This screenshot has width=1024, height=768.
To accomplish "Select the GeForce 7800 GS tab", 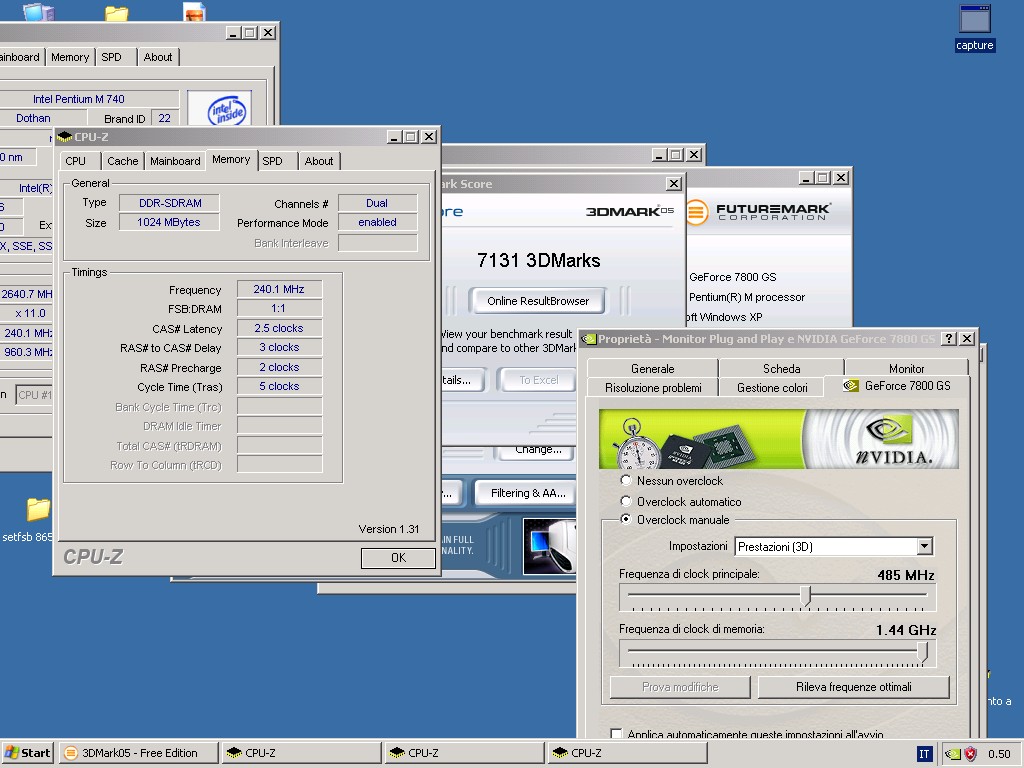I will click(x=897, y=386).
